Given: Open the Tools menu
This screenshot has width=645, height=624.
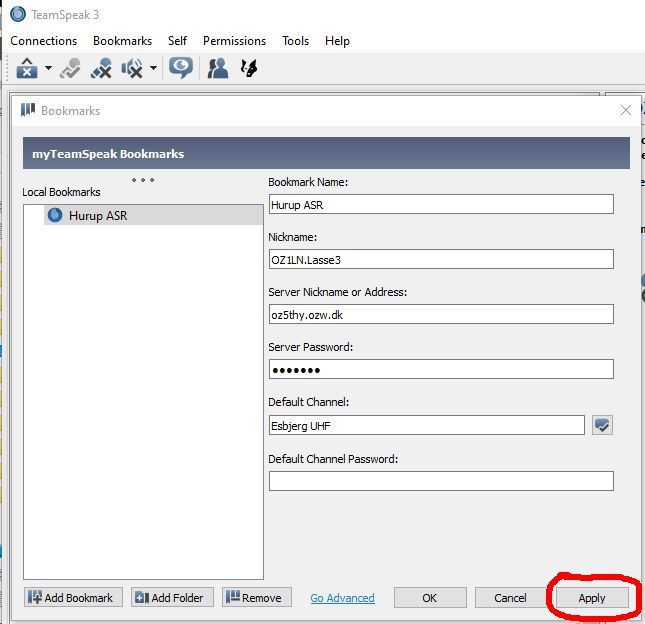Looking at the screenshot, I should pos(295,41).
